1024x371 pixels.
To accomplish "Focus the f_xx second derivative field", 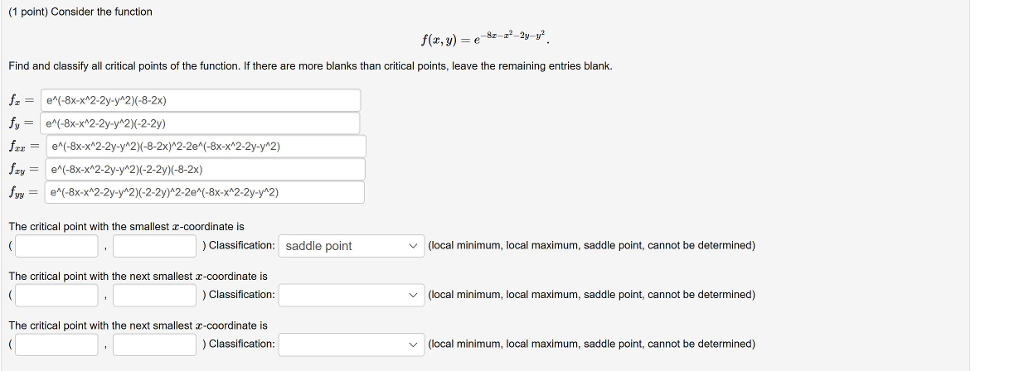I will point(206,146).
